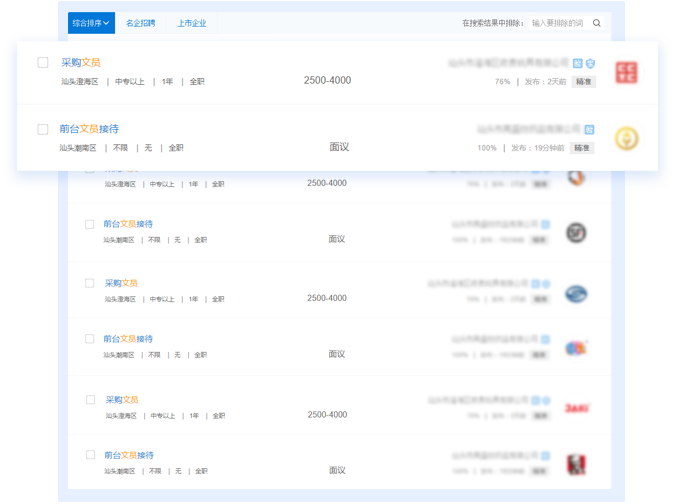Check the box in the KFC logo job row

(x=89, y=455)
